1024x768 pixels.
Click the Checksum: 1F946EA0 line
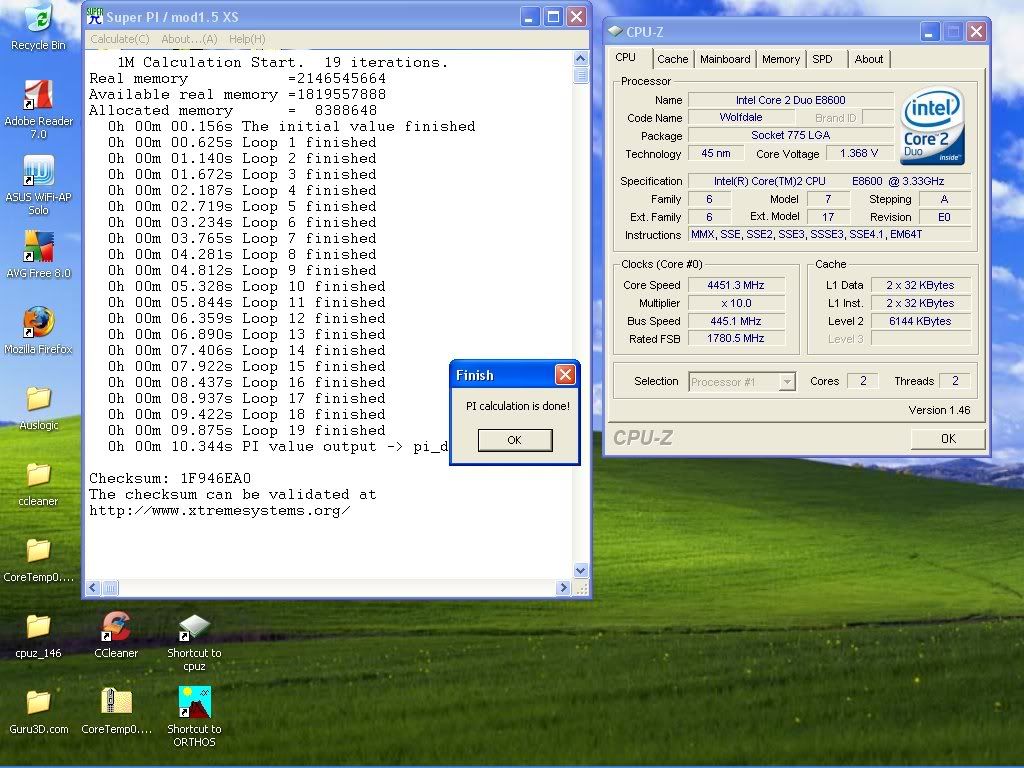(170, 479)
